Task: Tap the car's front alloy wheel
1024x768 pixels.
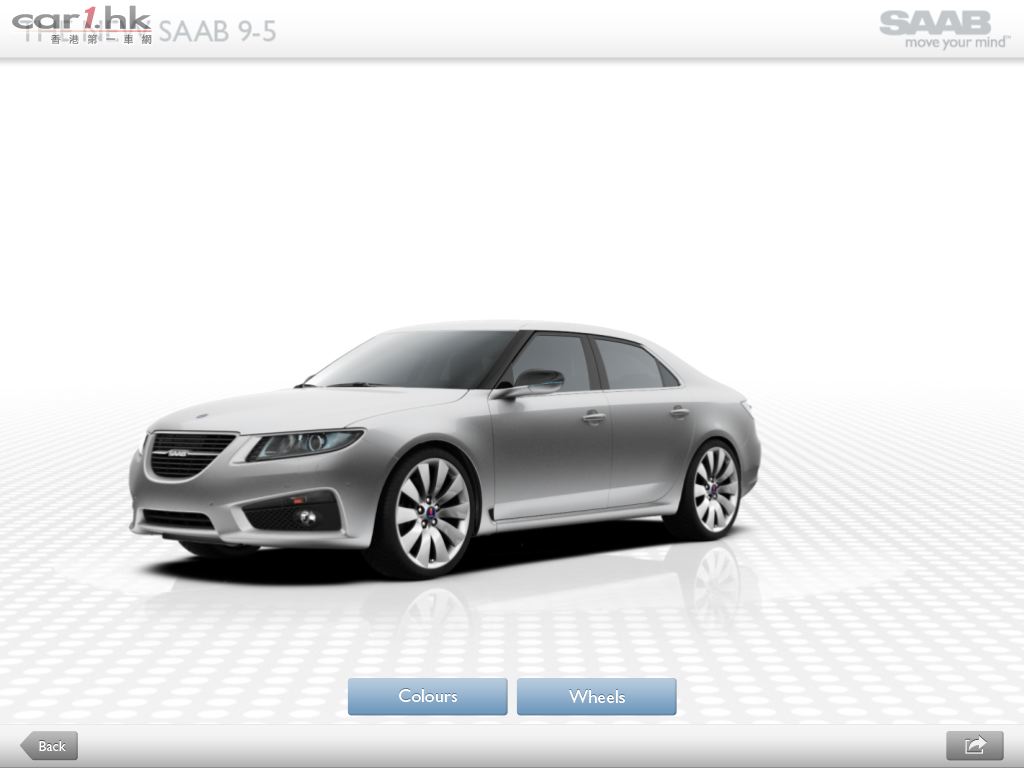Action: tap(431, 512)
